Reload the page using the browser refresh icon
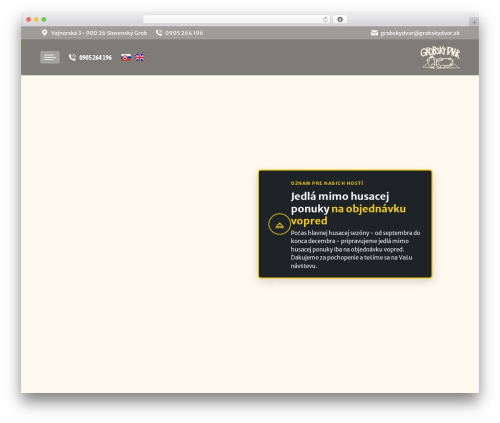The height and width of the screenshot is (423, 500). (325, 19)
